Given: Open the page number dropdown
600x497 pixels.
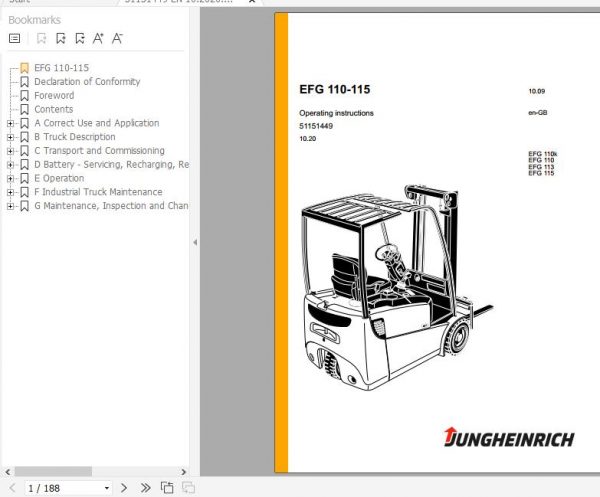Looking at the screenshot, I should [x=107, y=488].
